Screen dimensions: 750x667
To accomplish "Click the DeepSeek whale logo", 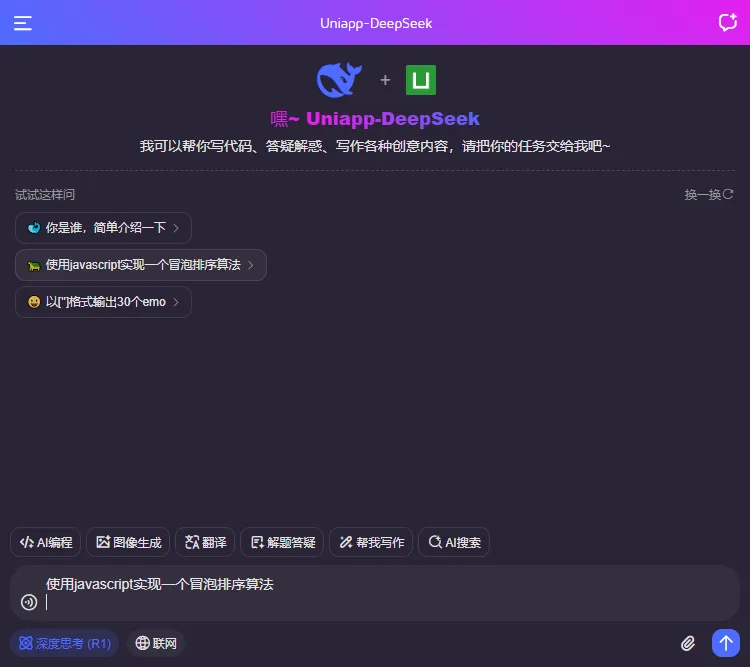I will 339,80.
